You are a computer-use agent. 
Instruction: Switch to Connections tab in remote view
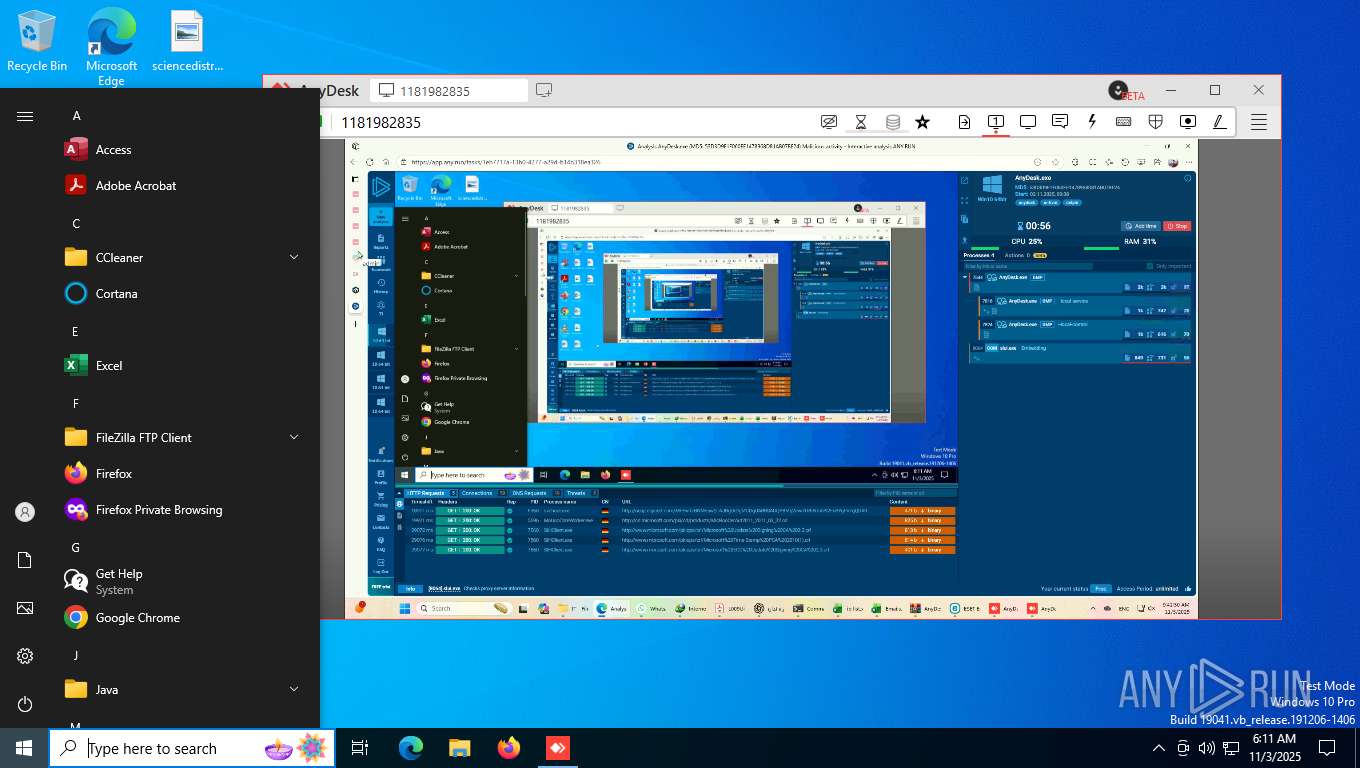click(x=483, y=493)
